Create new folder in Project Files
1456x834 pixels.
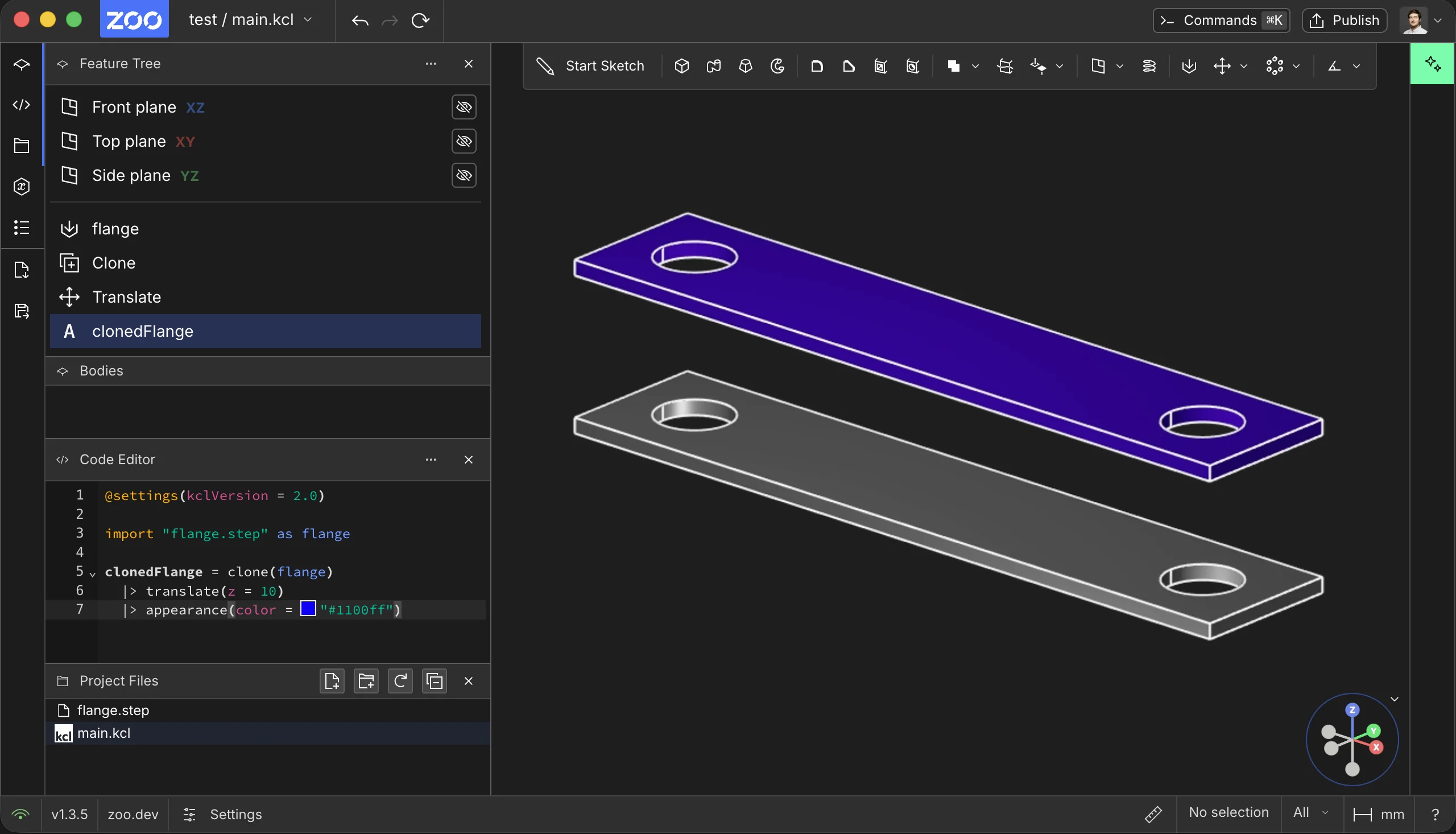click(x=366, y=681)
